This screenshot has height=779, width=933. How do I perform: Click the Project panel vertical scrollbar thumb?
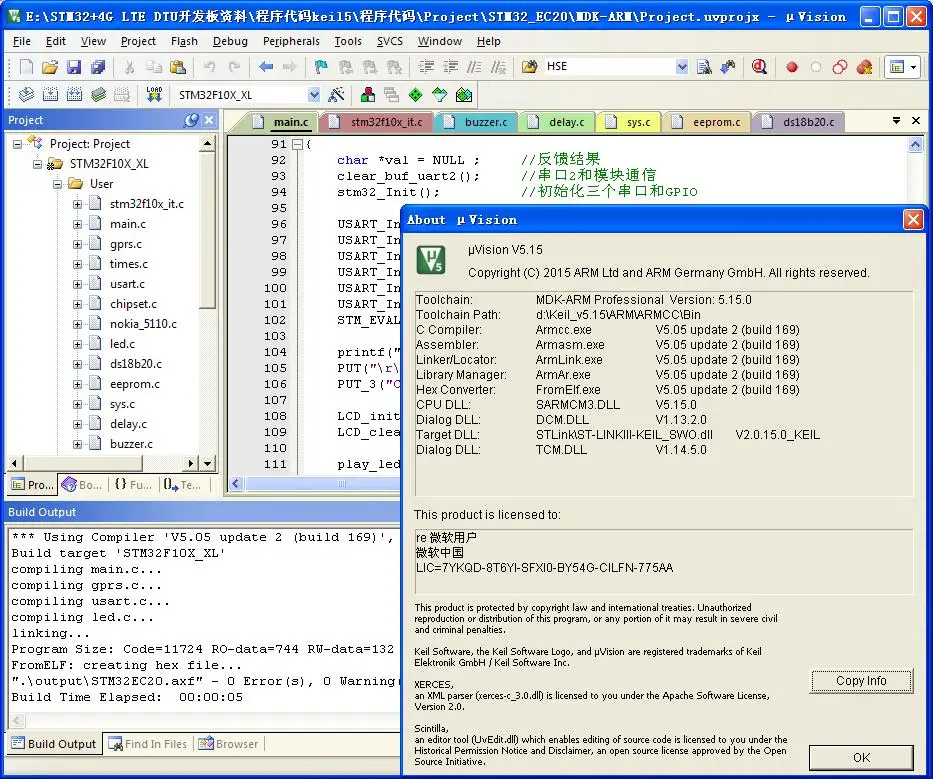click(206, 230)
